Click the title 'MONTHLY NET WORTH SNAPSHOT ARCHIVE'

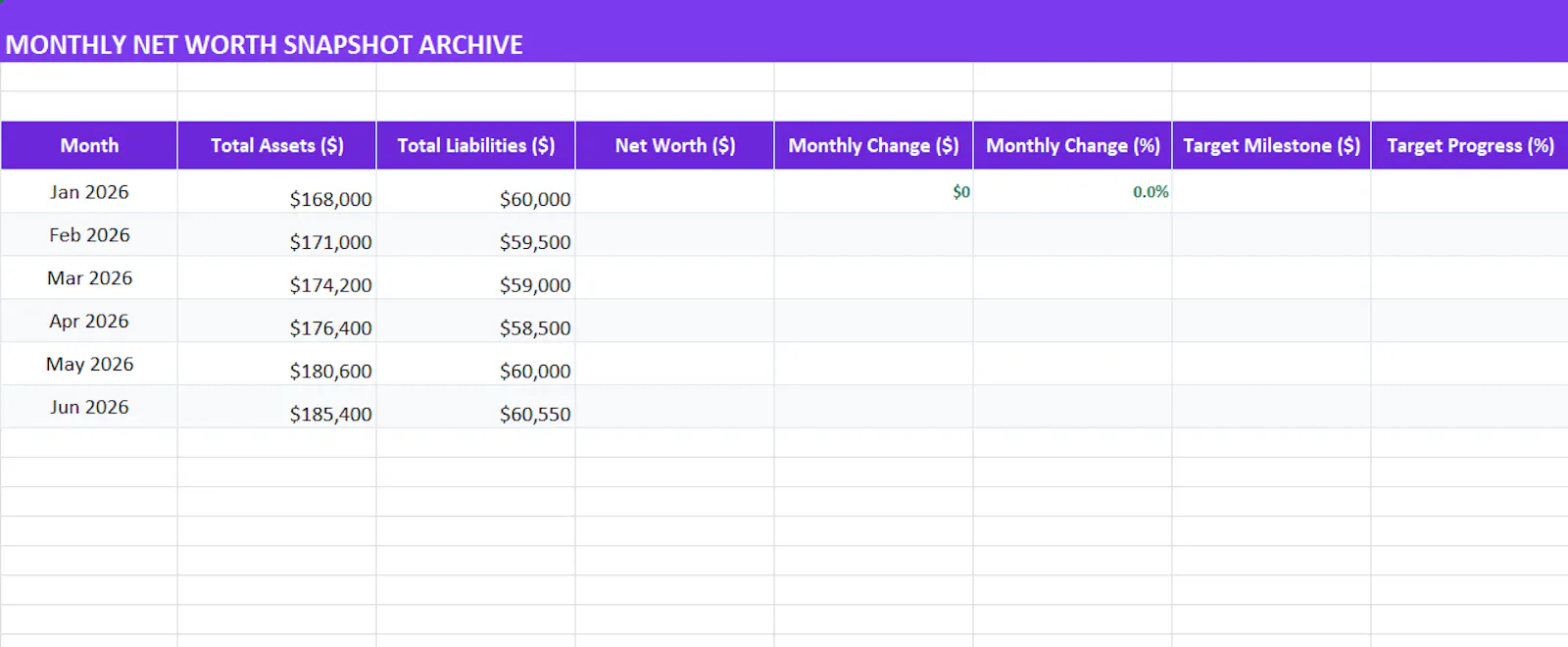point(265,45)
